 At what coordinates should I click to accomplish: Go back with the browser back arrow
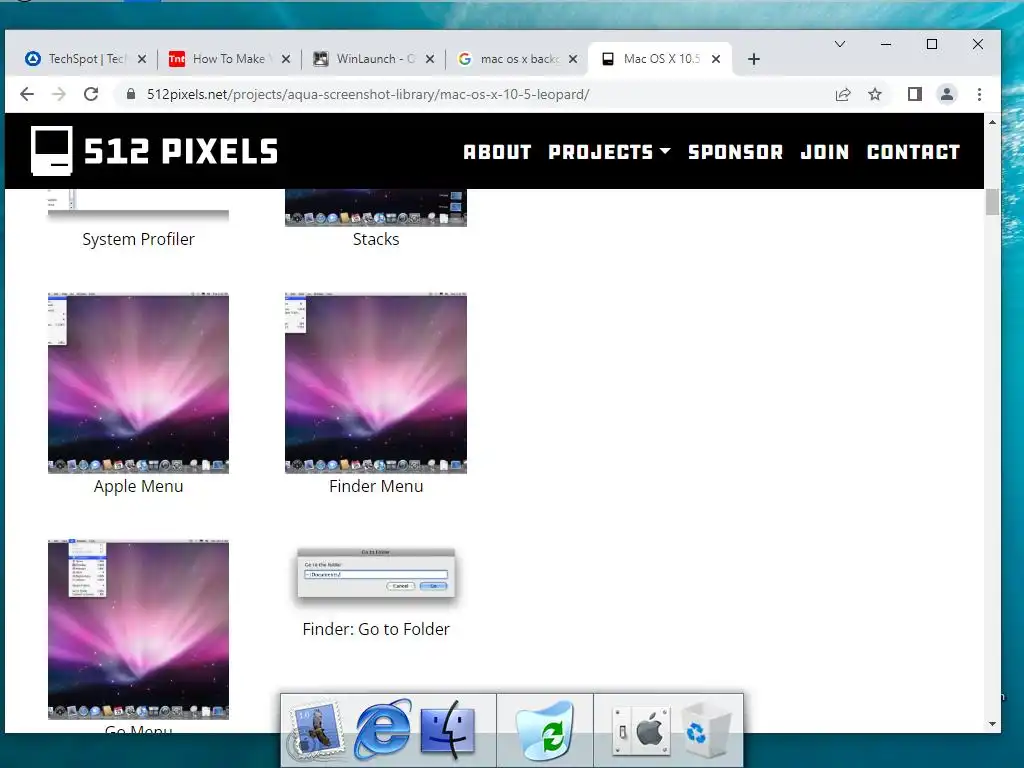pos(27,94)
